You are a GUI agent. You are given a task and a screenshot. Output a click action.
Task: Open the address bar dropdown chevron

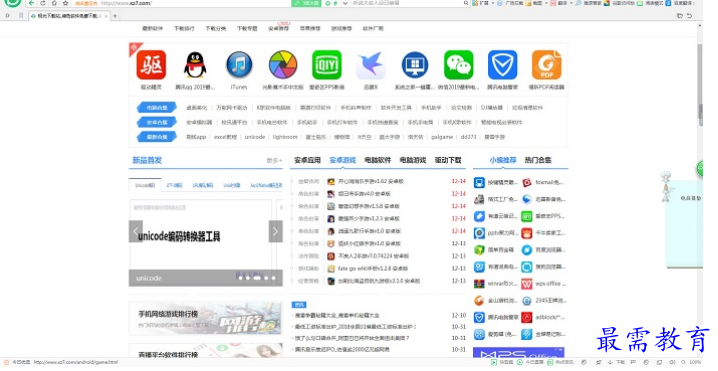(345, 3)
